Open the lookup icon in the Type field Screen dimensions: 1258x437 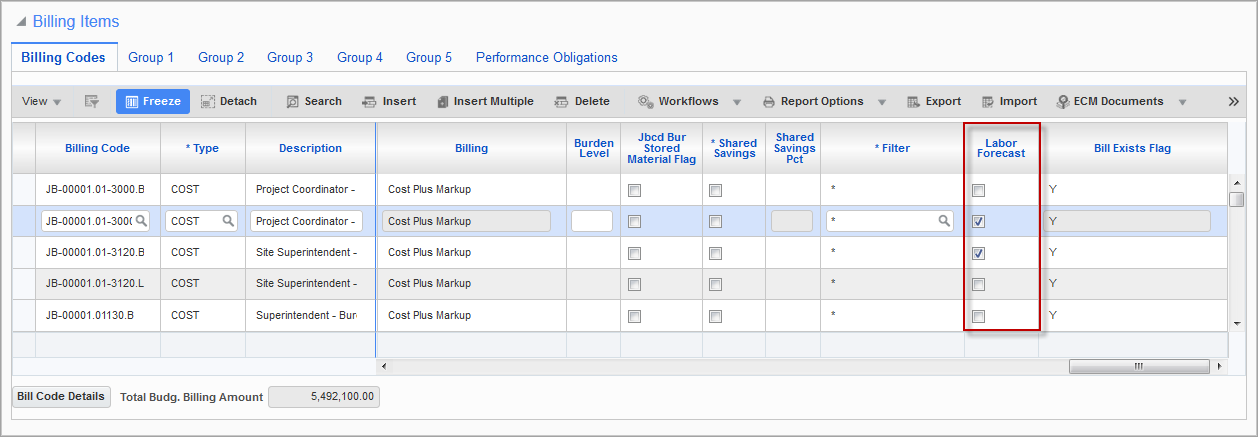229,221
